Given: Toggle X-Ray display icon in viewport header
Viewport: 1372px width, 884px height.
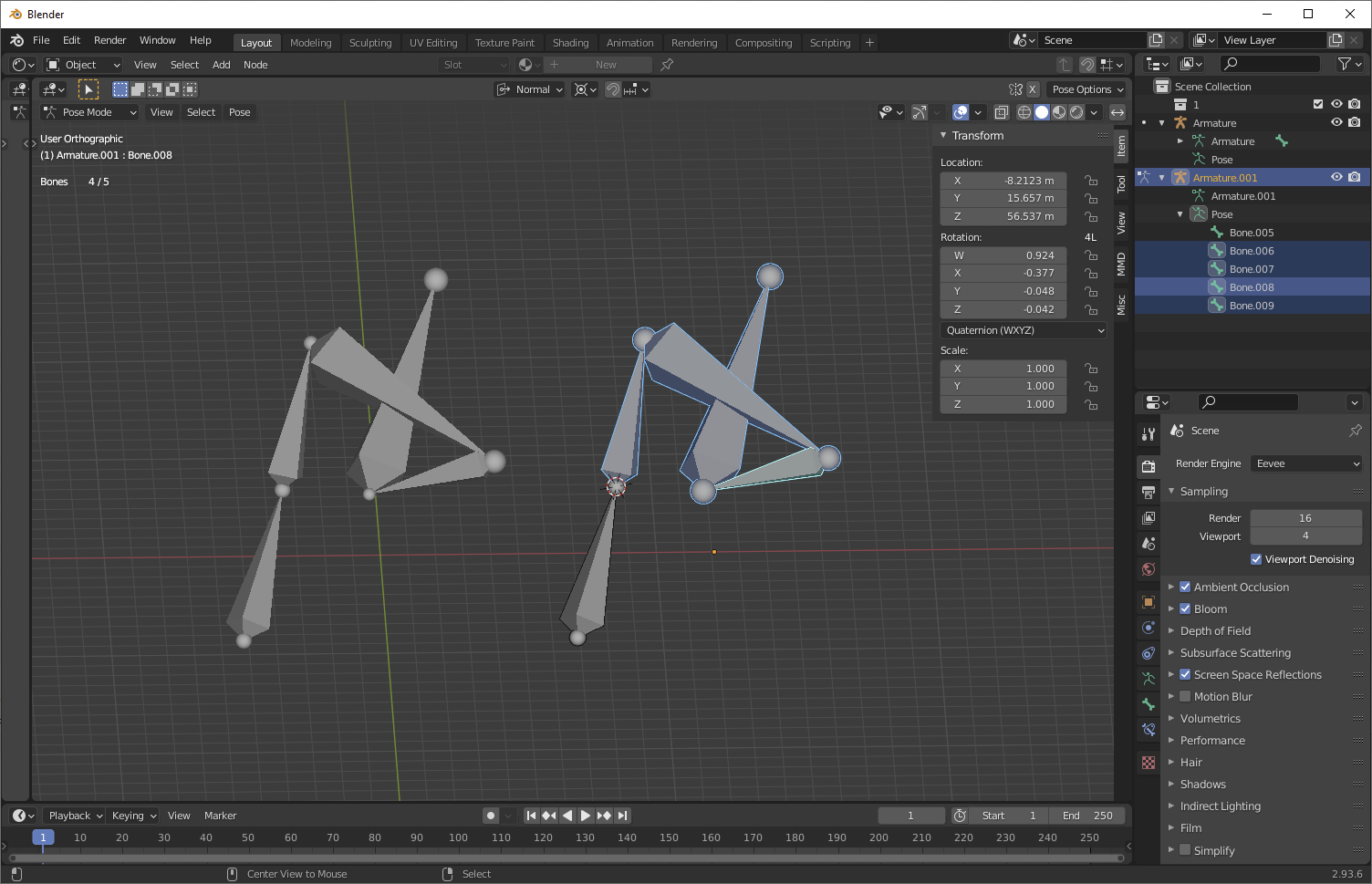Looking at the screenshot, I should (1001, 112).
